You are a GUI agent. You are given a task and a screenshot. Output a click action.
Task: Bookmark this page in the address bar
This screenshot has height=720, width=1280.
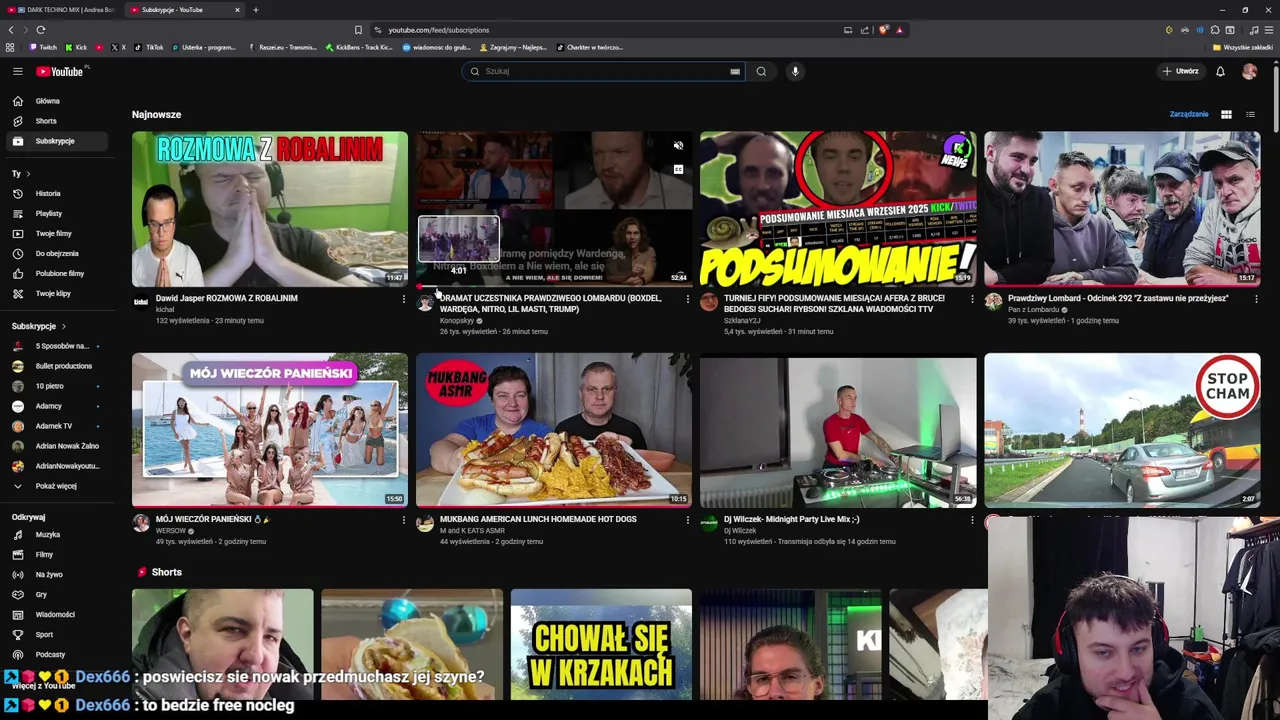[358, 30]
